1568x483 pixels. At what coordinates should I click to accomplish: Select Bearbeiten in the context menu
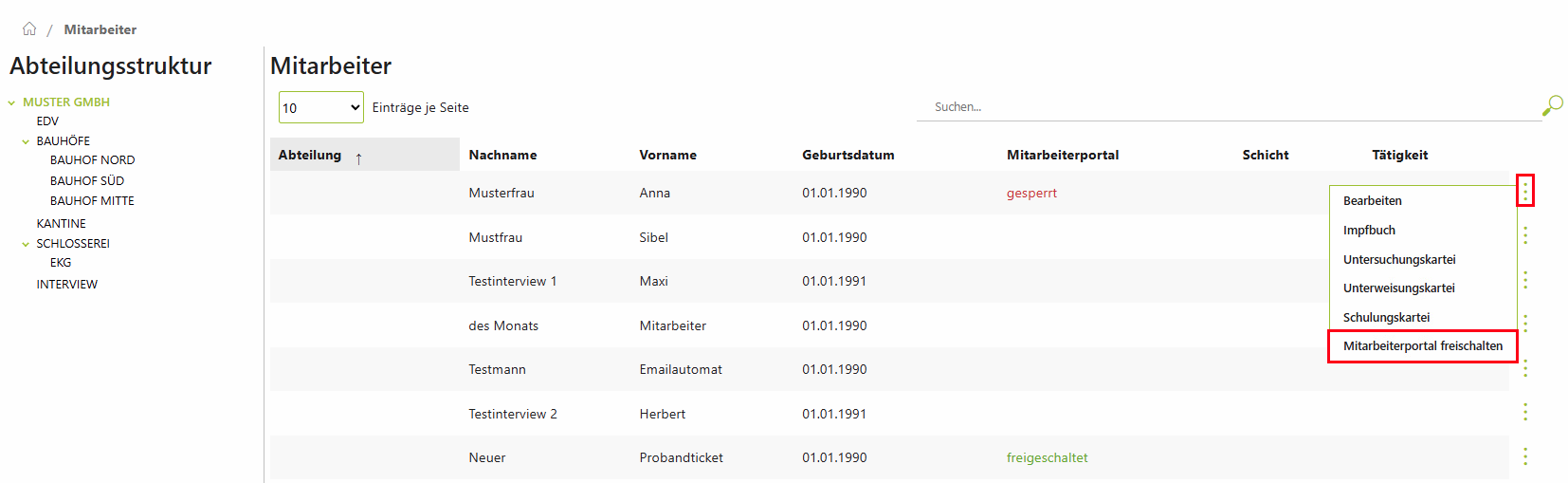point(1372,201)
